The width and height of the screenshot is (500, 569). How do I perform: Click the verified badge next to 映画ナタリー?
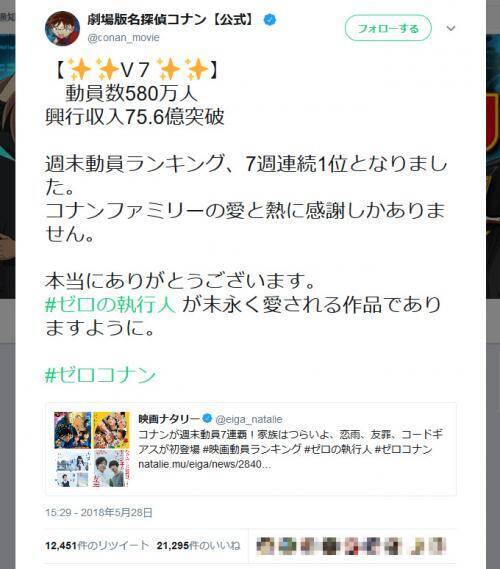(207, 418)
